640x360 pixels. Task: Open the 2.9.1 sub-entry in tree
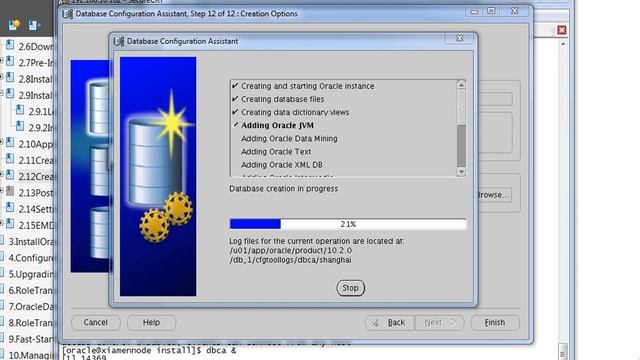[41, 111]
